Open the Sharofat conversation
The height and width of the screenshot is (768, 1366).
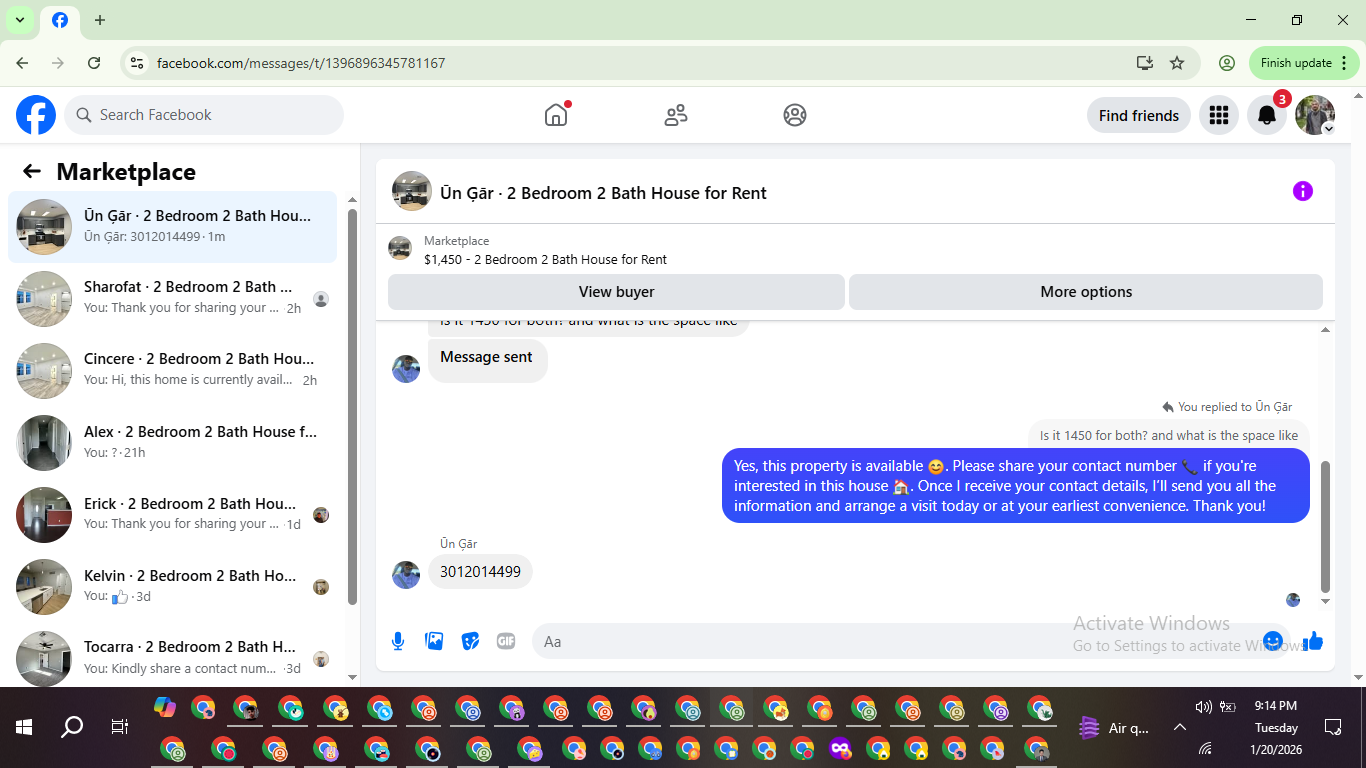pyautogui.click(x=172, y=299)
